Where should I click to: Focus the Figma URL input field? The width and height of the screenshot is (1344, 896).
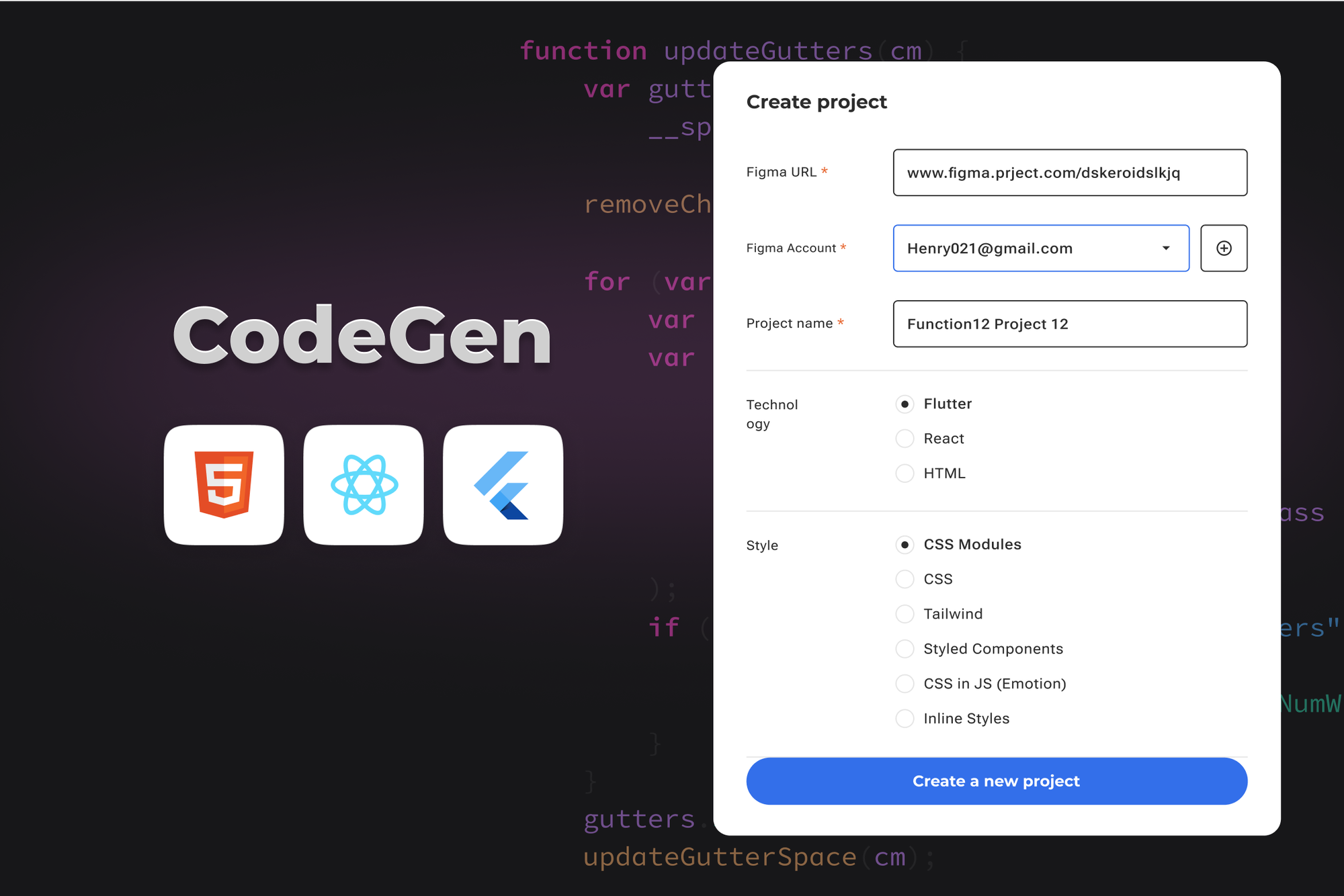click(1070, 173)
